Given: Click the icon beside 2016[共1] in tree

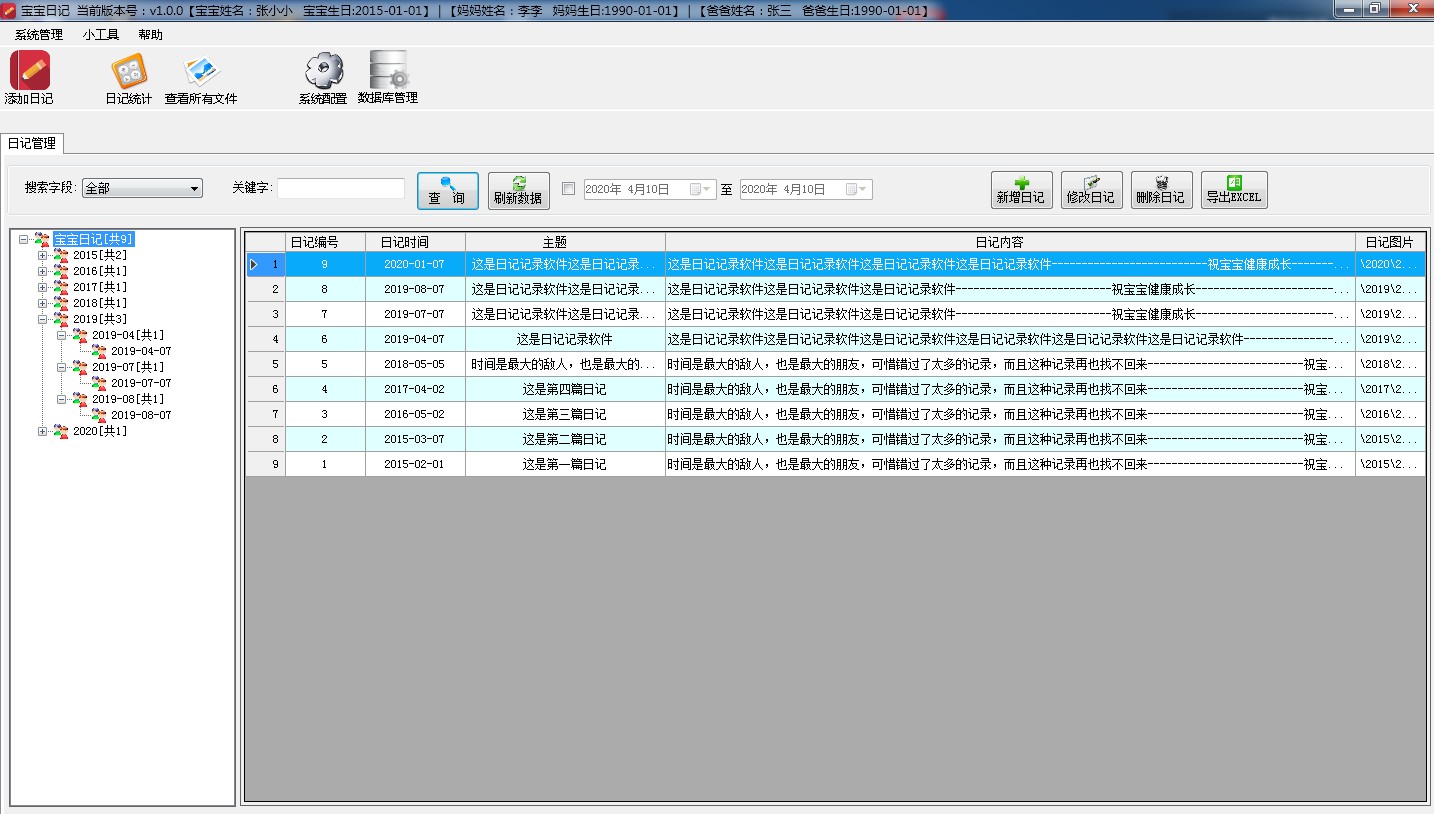Looking at the screenshot, I should [x=61, y=271].
